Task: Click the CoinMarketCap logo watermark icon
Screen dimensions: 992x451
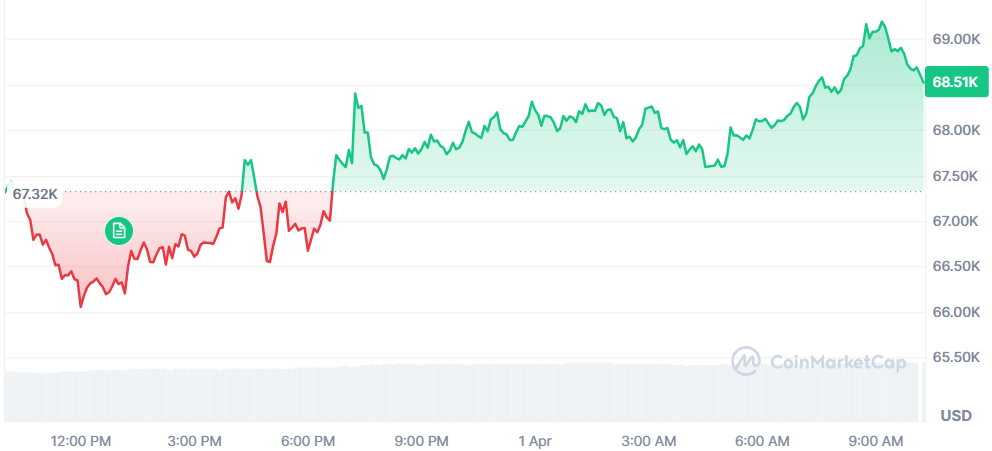Action: pyautogui.click(x=746, y=361)
